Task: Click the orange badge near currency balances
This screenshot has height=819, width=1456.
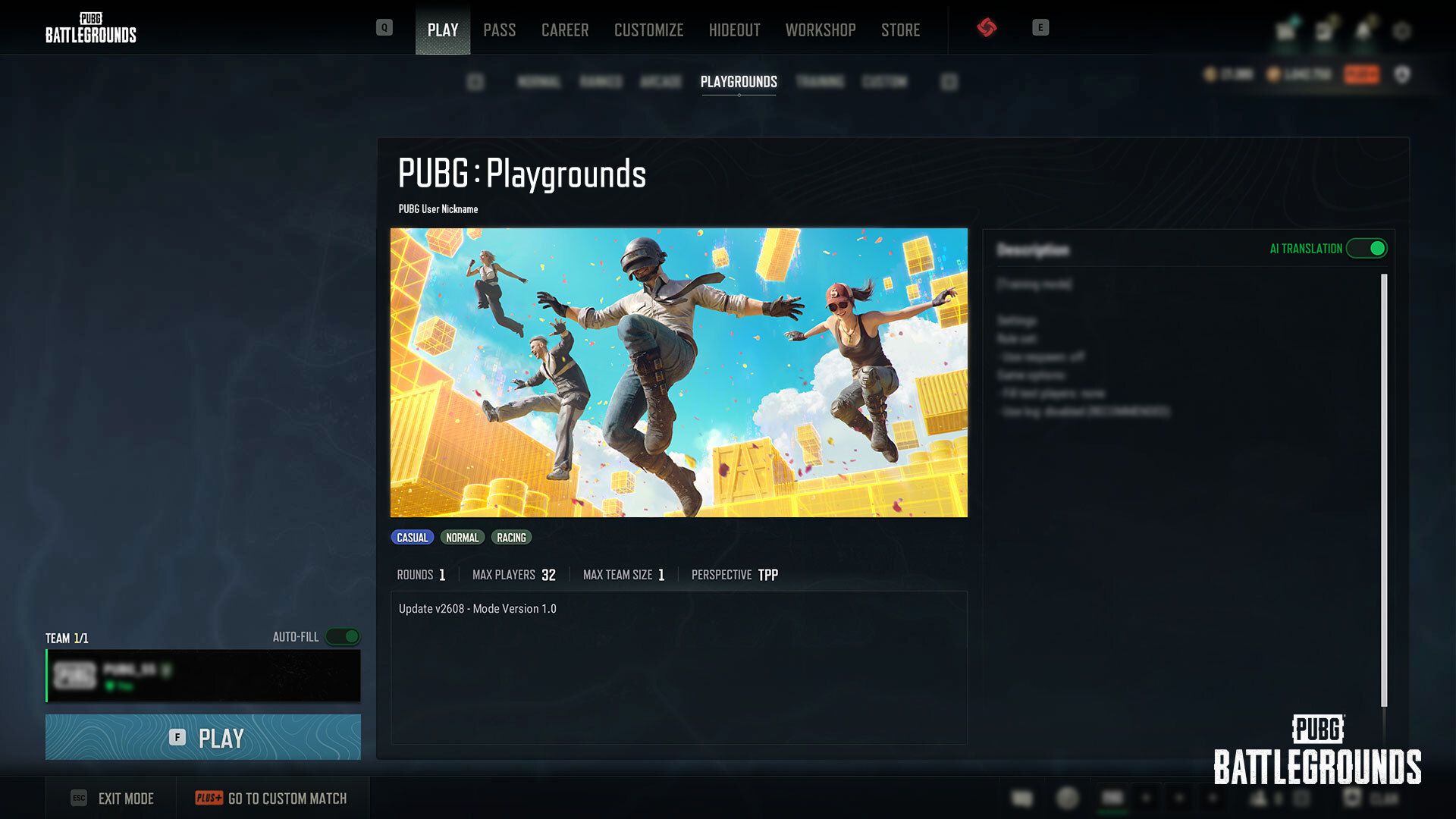Action: pos(1362,74)
